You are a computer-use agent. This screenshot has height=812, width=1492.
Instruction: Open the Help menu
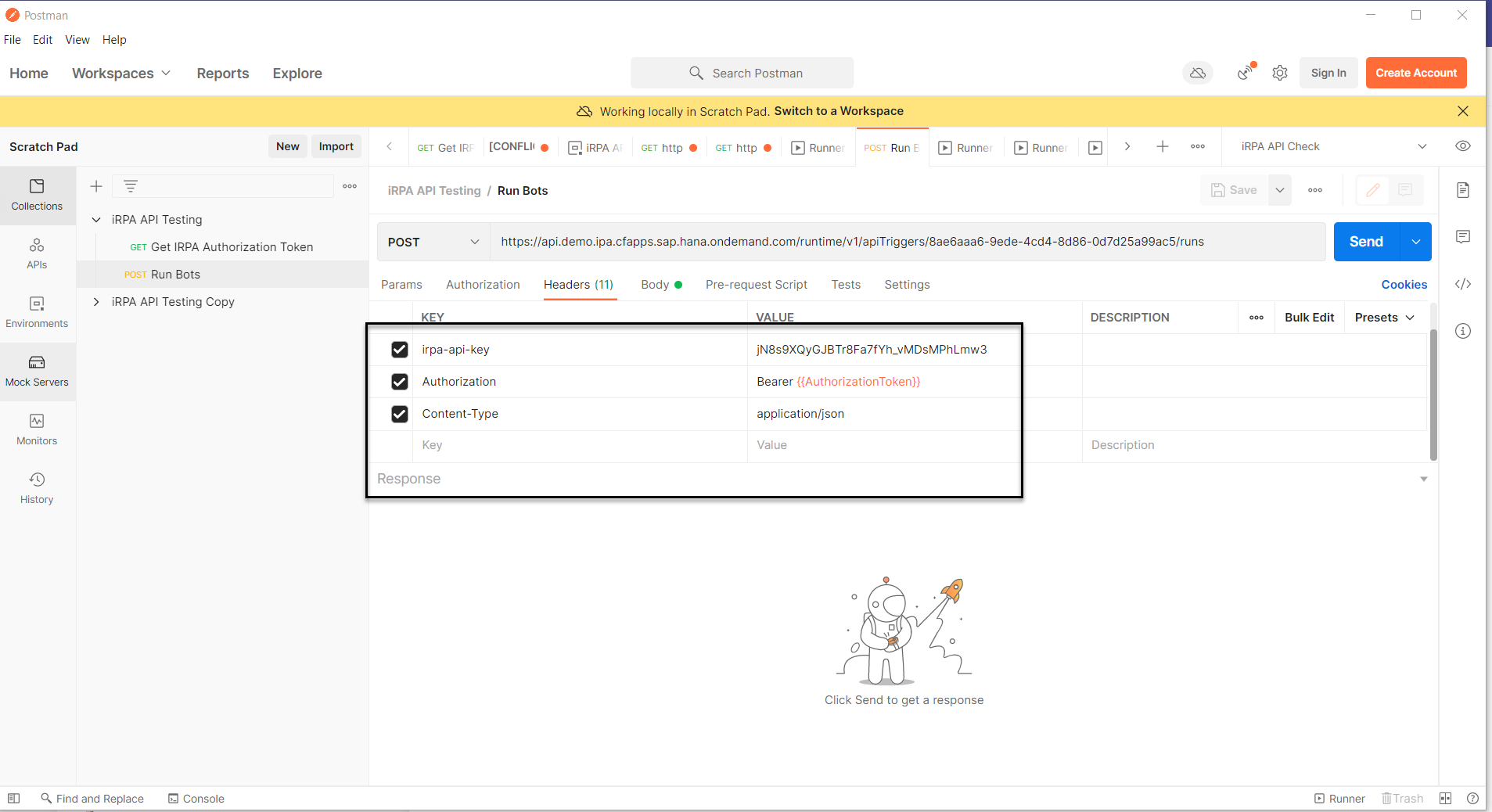pos(114,40)
